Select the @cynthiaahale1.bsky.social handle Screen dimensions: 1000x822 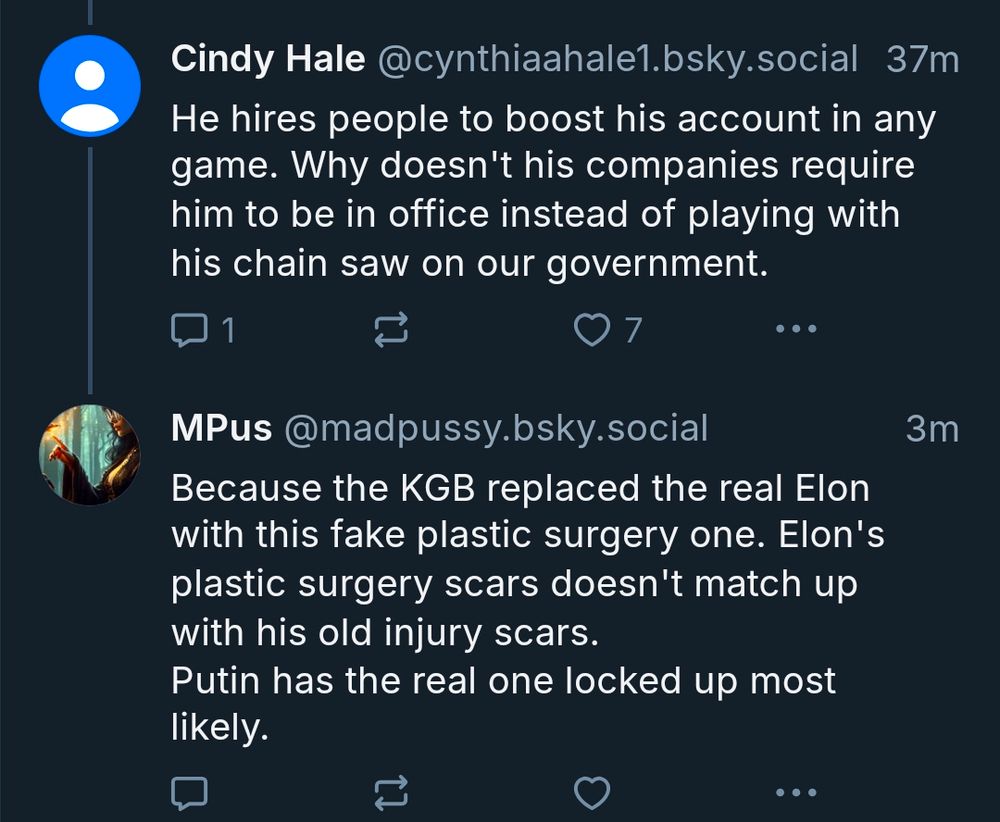612,58
